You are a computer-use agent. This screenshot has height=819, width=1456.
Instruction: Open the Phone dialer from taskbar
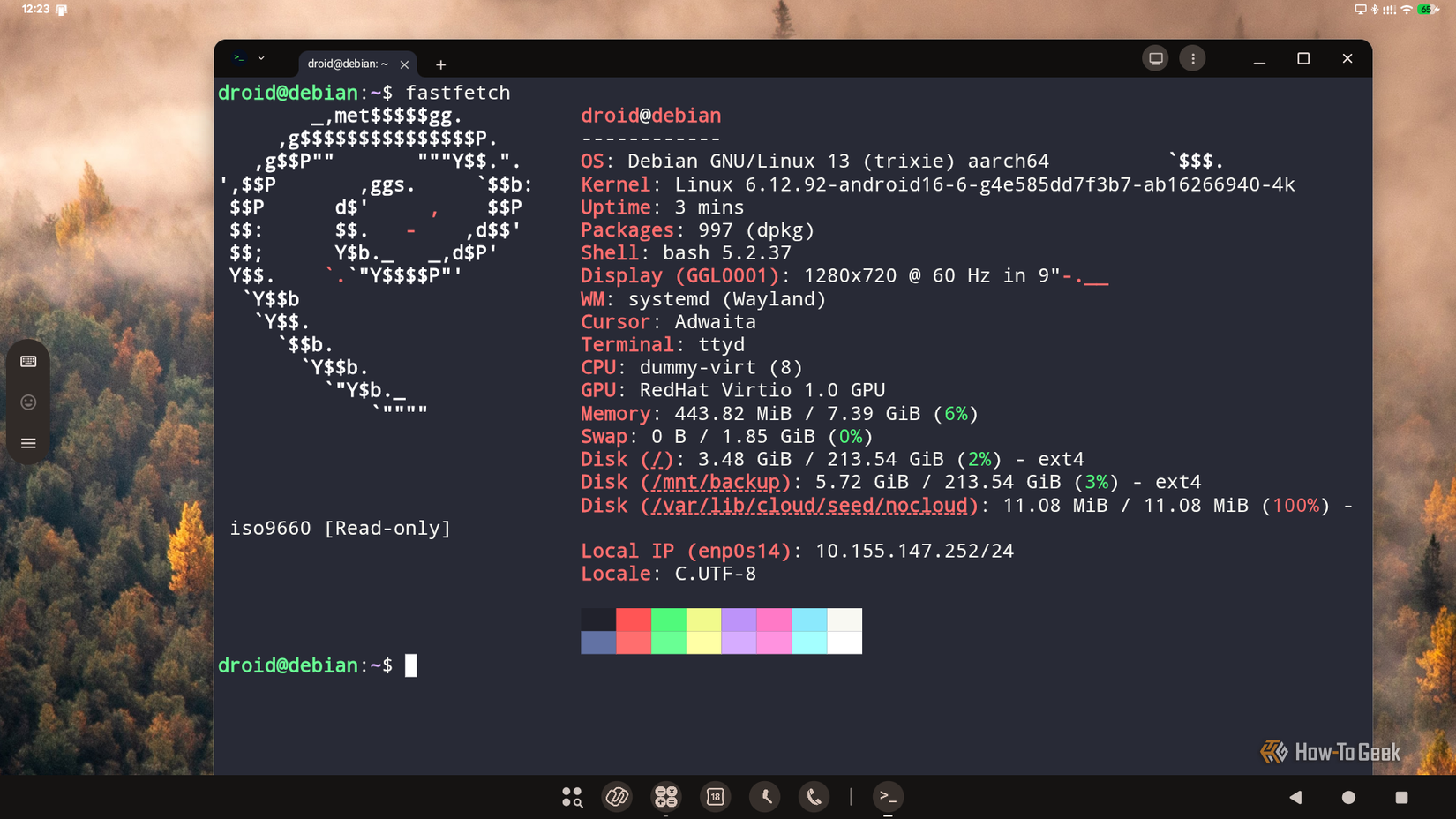(x=814, y=797)
